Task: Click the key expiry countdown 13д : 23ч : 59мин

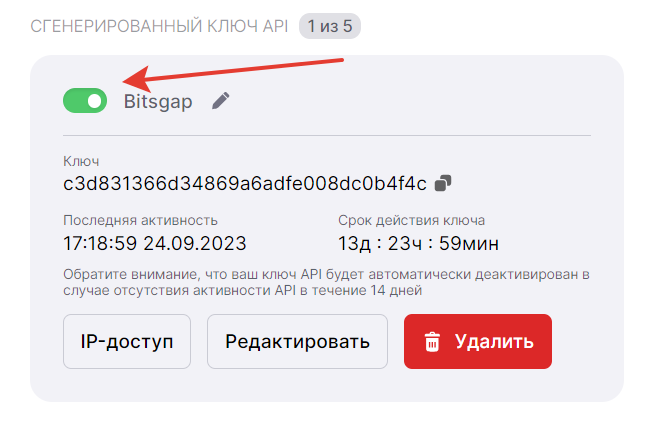Action: [x=418, y=243]
